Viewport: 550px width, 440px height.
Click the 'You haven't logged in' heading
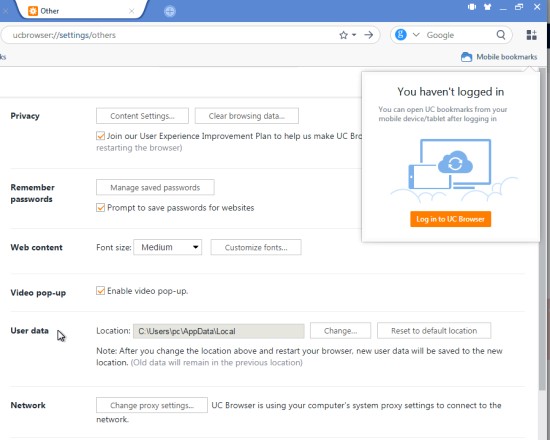[450, 92]
